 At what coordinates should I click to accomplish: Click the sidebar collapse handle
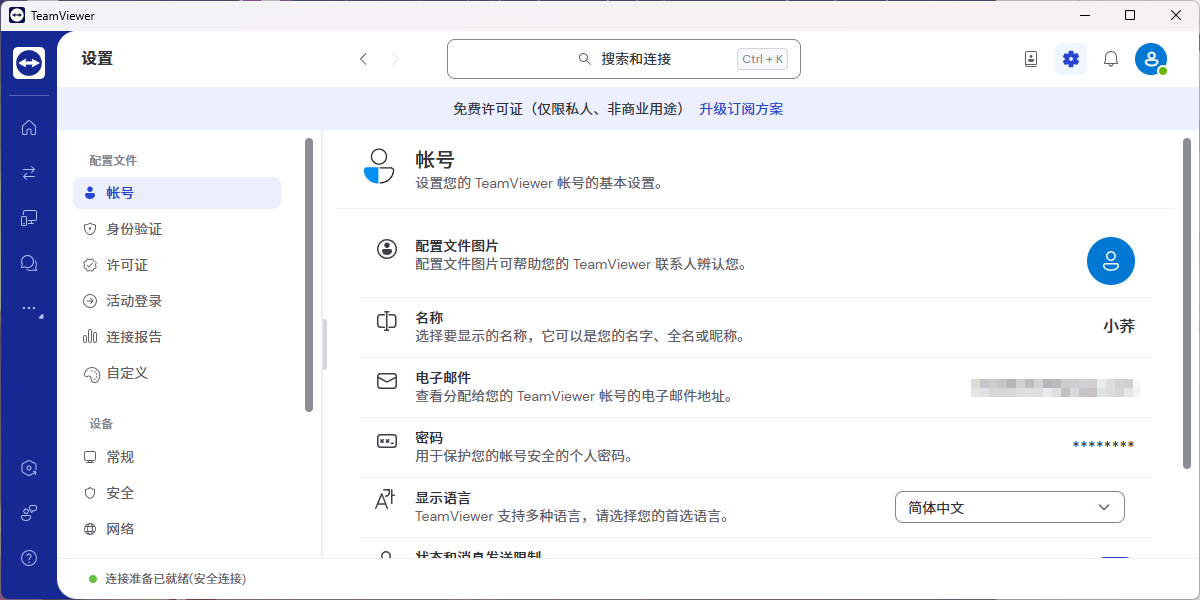(x=325, y=345)
